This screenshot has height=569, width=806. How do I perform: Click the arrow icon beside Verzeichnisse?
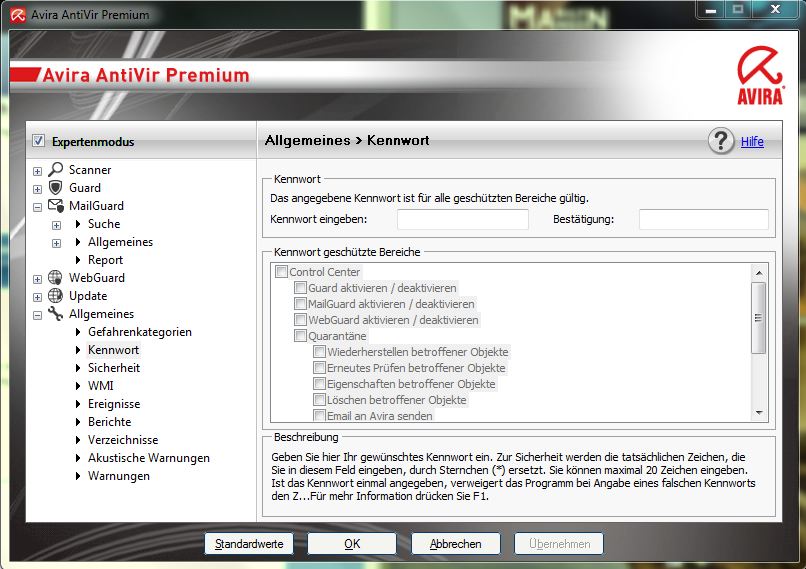tap(78, 440)
